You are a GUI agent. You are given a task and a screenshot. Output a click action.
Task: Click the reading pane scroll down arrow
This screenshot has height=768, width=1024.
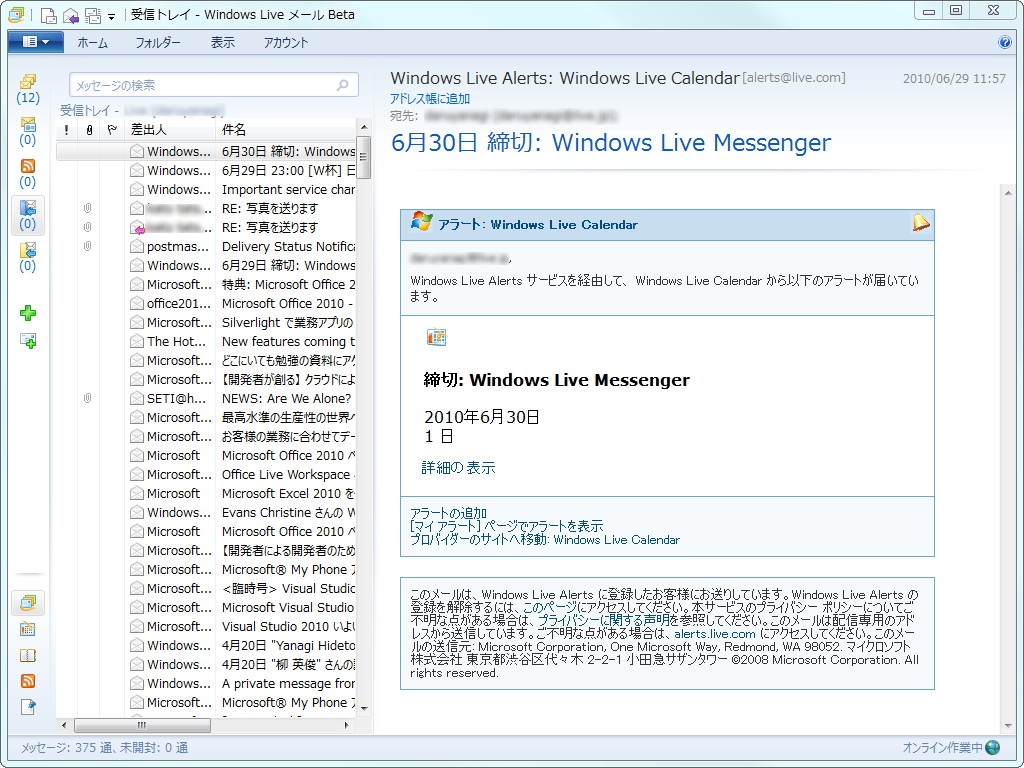[x=1006, y=728]
